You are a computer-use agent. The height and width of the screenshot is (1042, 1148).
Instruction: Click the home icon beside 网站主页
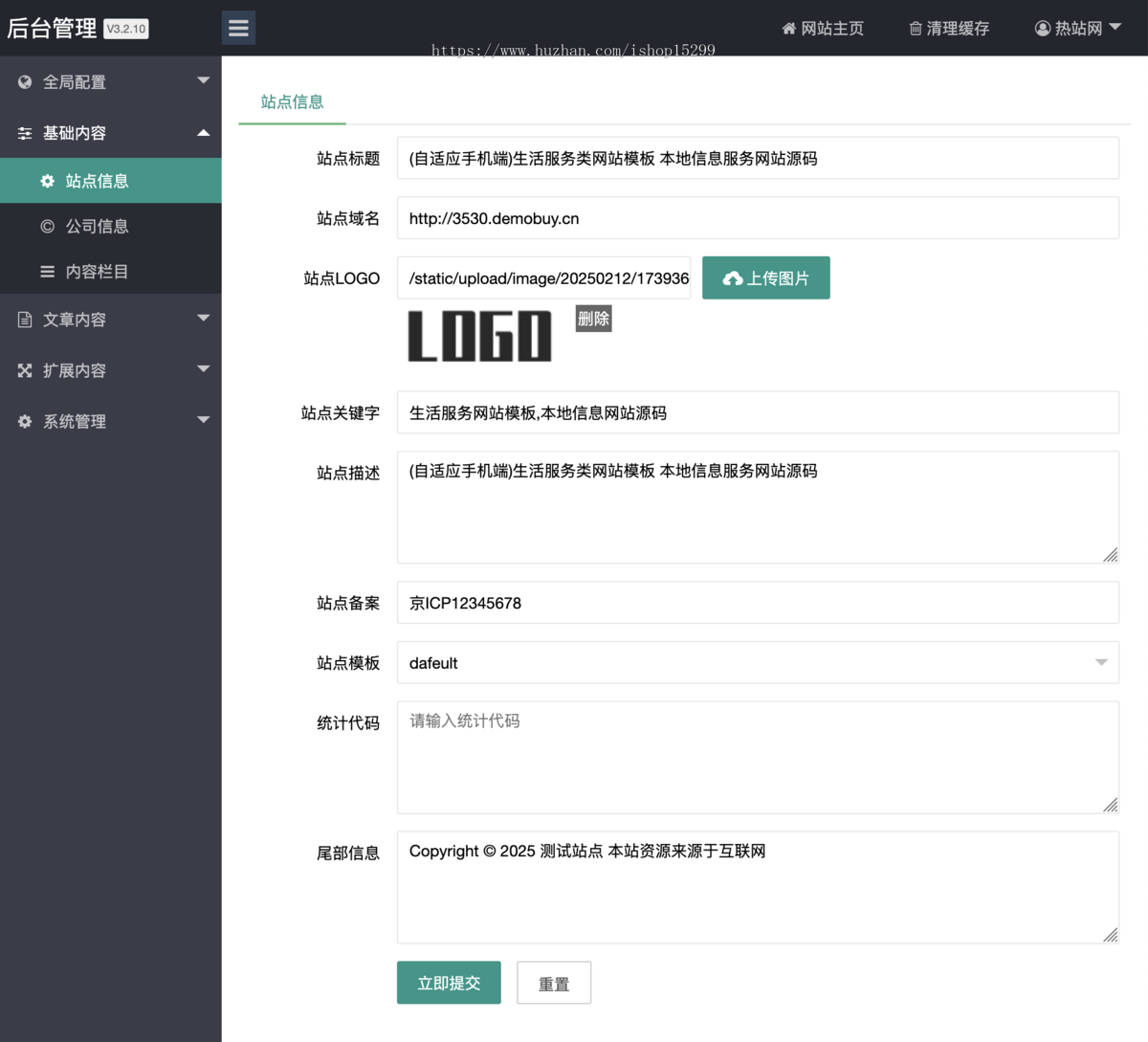[x=789, y=29]
